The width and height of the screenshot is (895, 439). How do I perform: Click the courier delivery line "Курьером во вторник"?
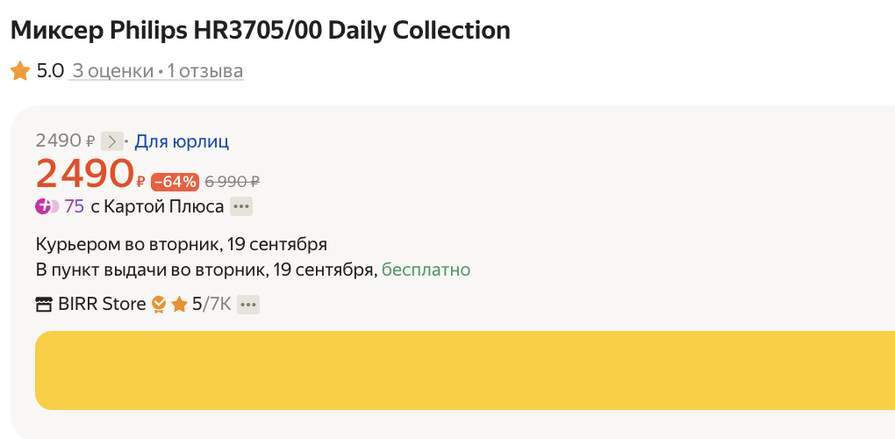point(181,244)
